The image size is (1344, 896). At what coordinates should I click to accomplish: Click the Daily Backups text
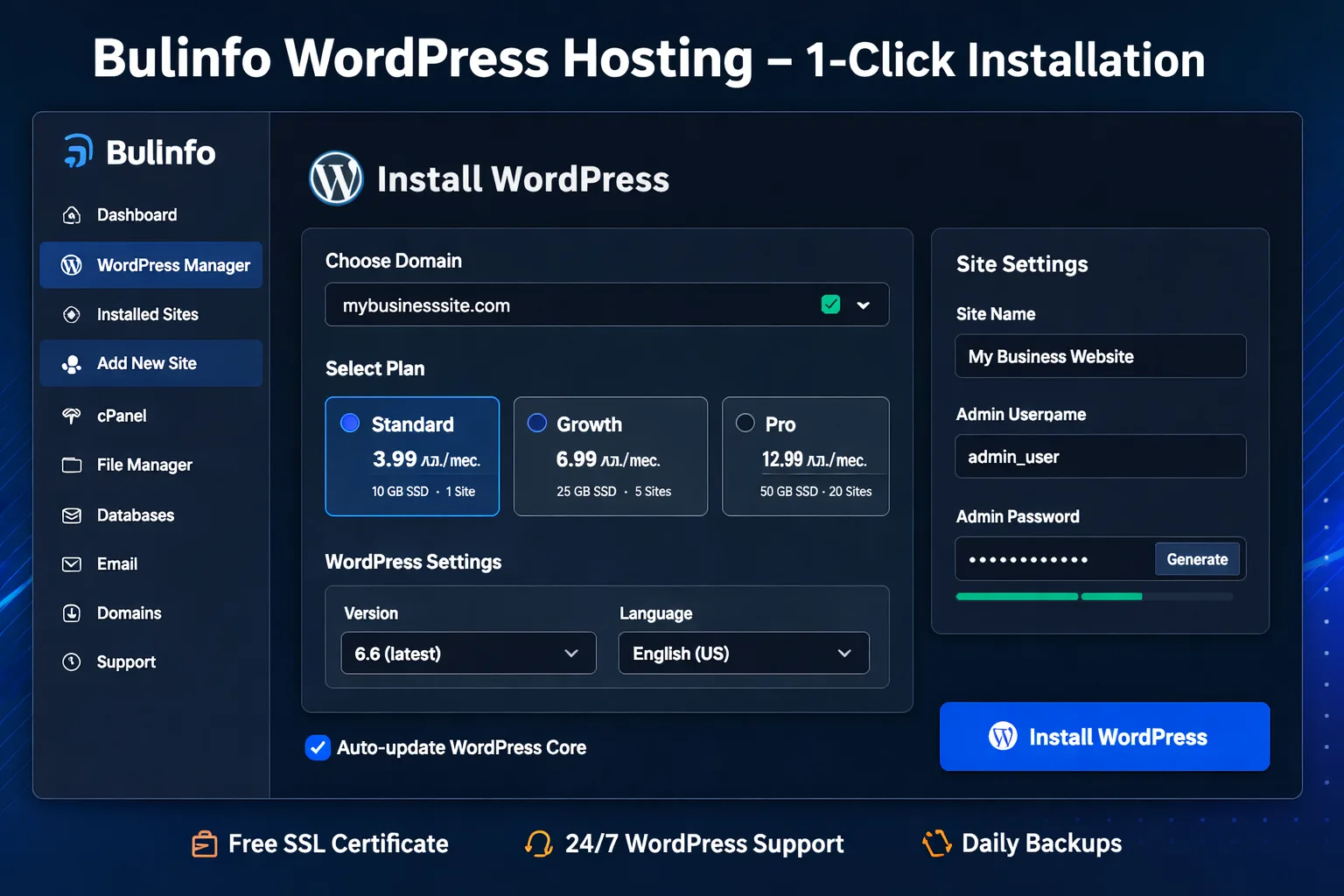tap(1041, 843)
